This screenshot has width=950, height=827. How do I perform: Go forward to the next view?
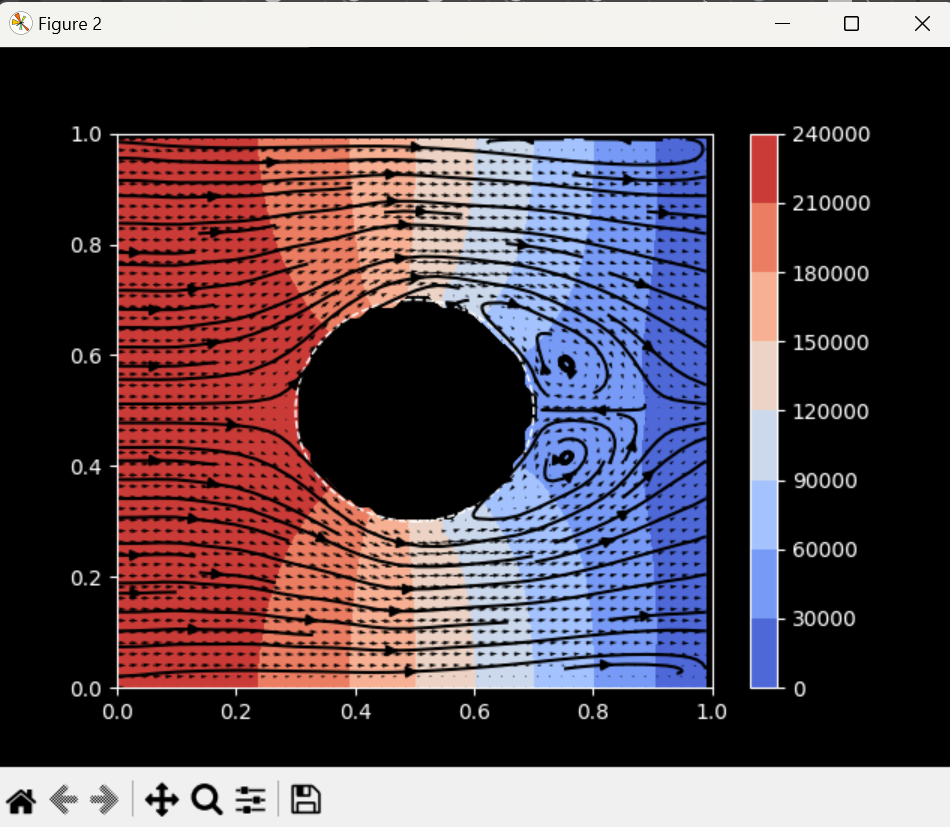point(103,798)
